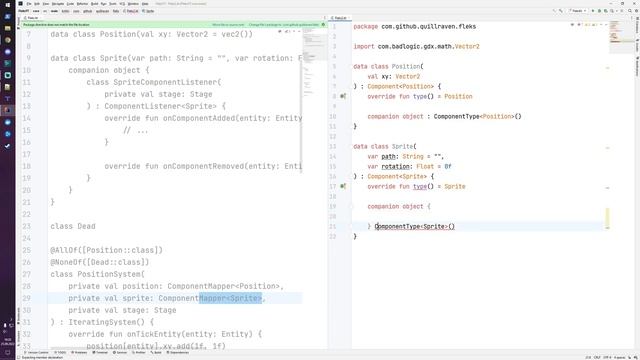Switch to the right editor file tab

(340, 18)
